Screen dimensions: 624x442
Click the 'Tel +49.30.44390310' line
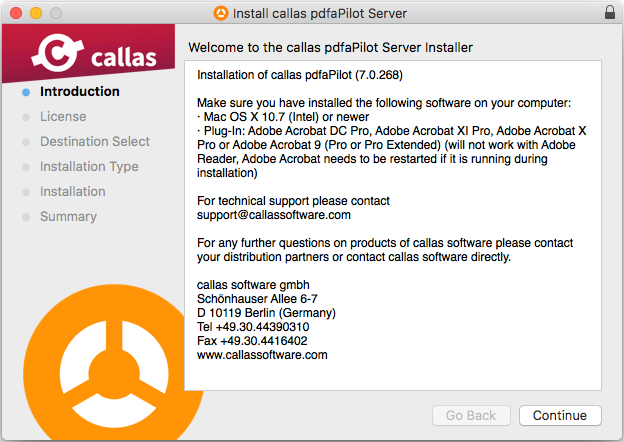point(253,327)
